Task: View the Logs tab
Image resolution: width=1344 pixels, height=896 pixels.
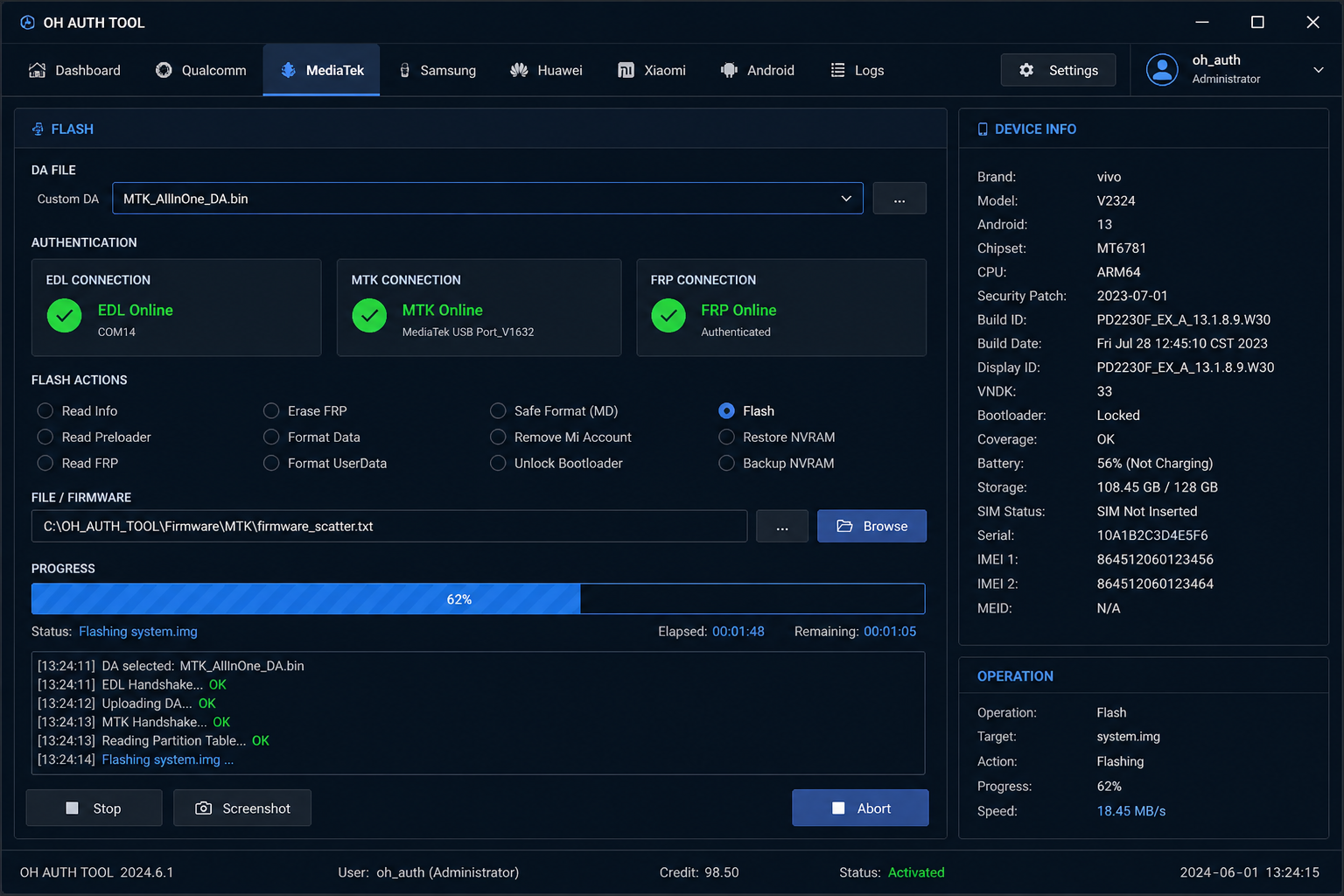Action: click(857, 70)
